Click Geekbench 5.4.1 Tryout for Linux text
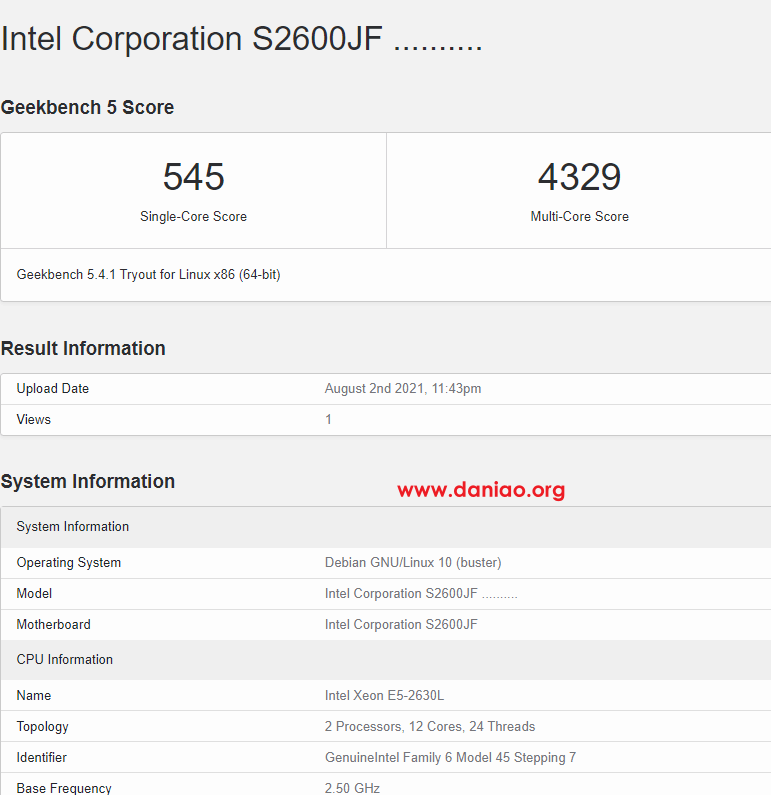Viewport: 771px width, 795px height. point(149,275)
